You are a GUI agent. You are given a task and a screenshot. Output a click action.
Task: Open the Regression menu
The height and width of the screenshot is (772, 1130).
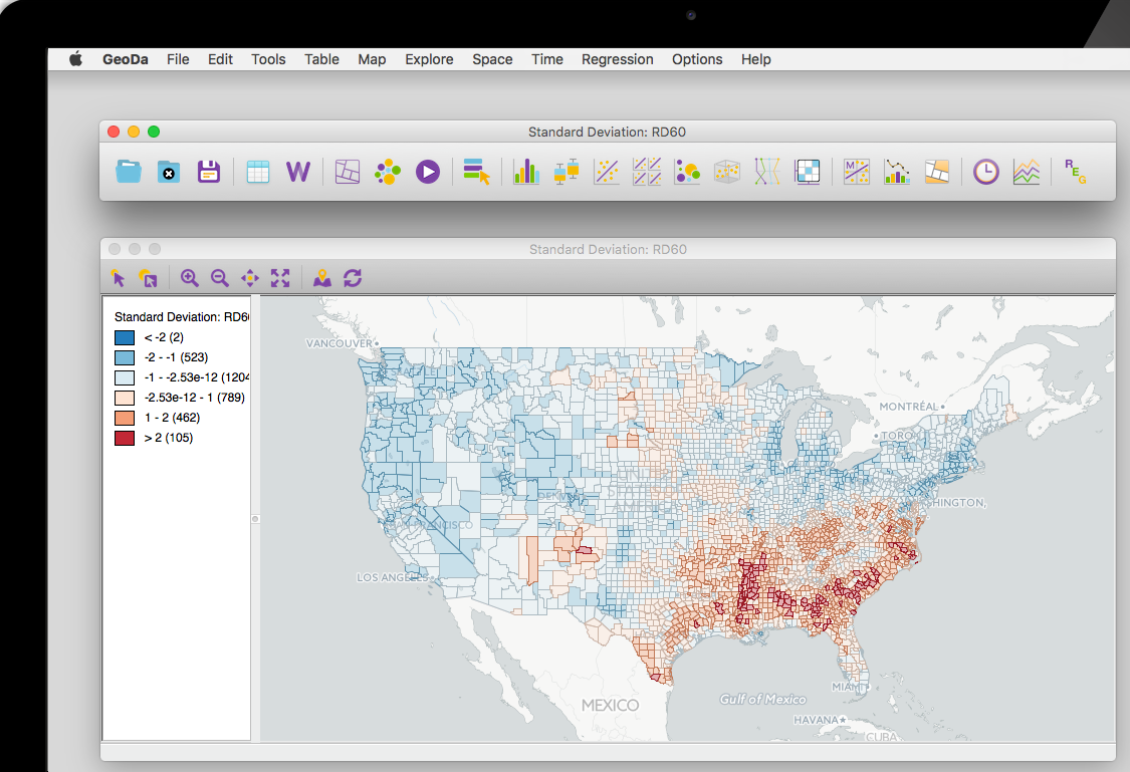coord(617,59)
